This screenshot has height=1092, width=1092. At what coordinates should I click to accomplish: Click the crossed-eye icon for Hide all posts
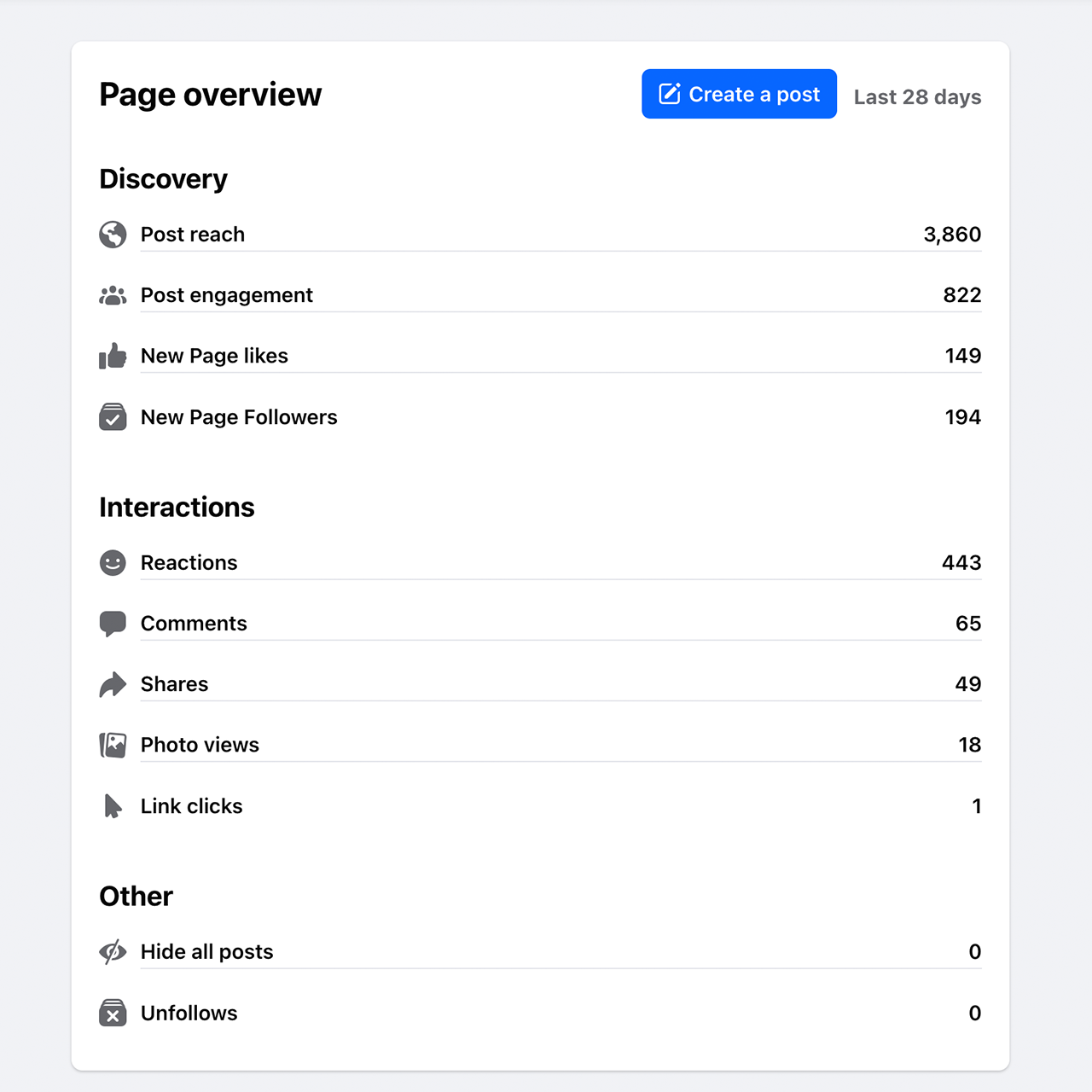[x=113, y=951]
